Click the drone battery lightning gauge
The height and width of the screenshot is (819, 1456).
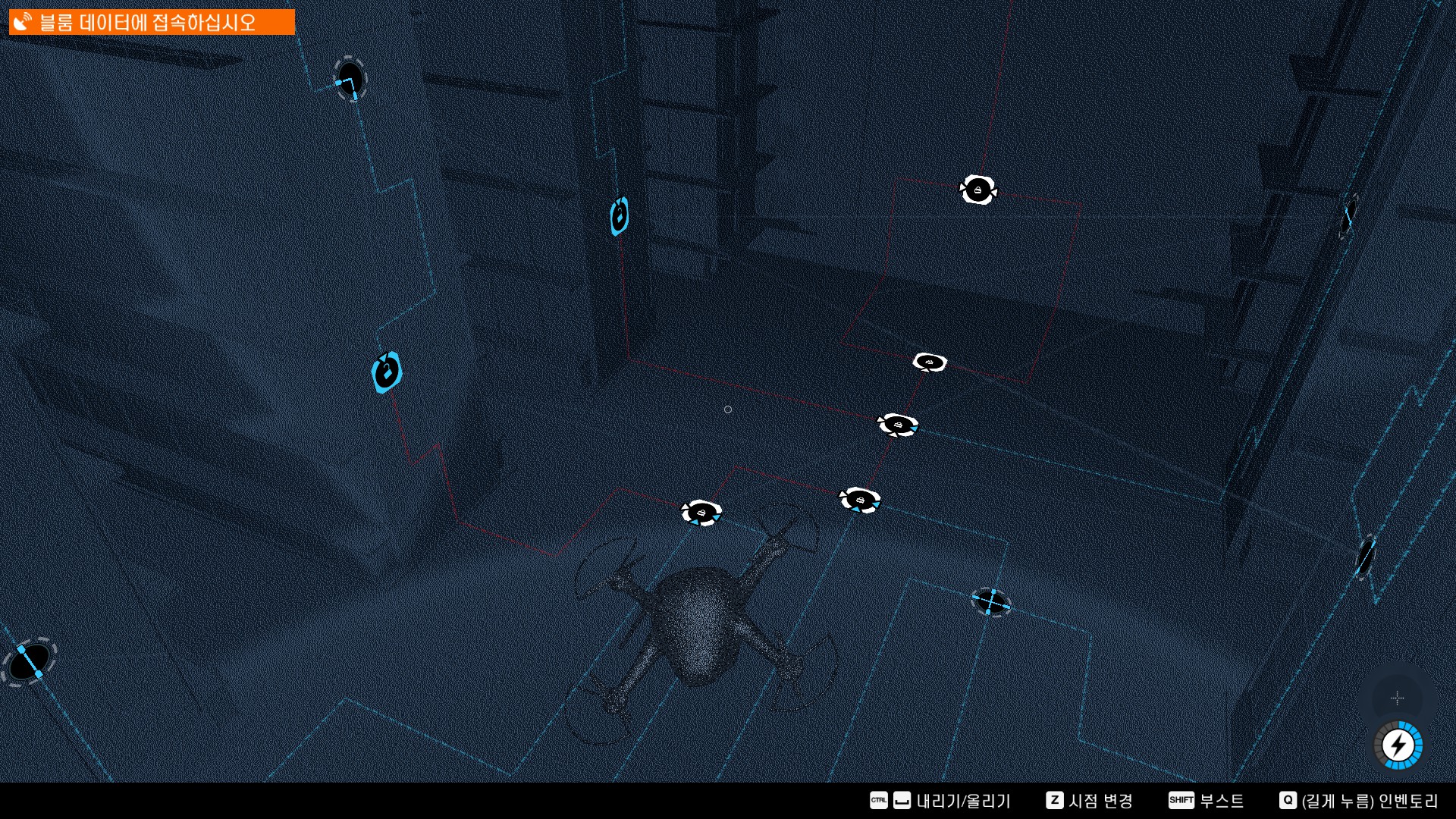click(x=1398, y=745)
